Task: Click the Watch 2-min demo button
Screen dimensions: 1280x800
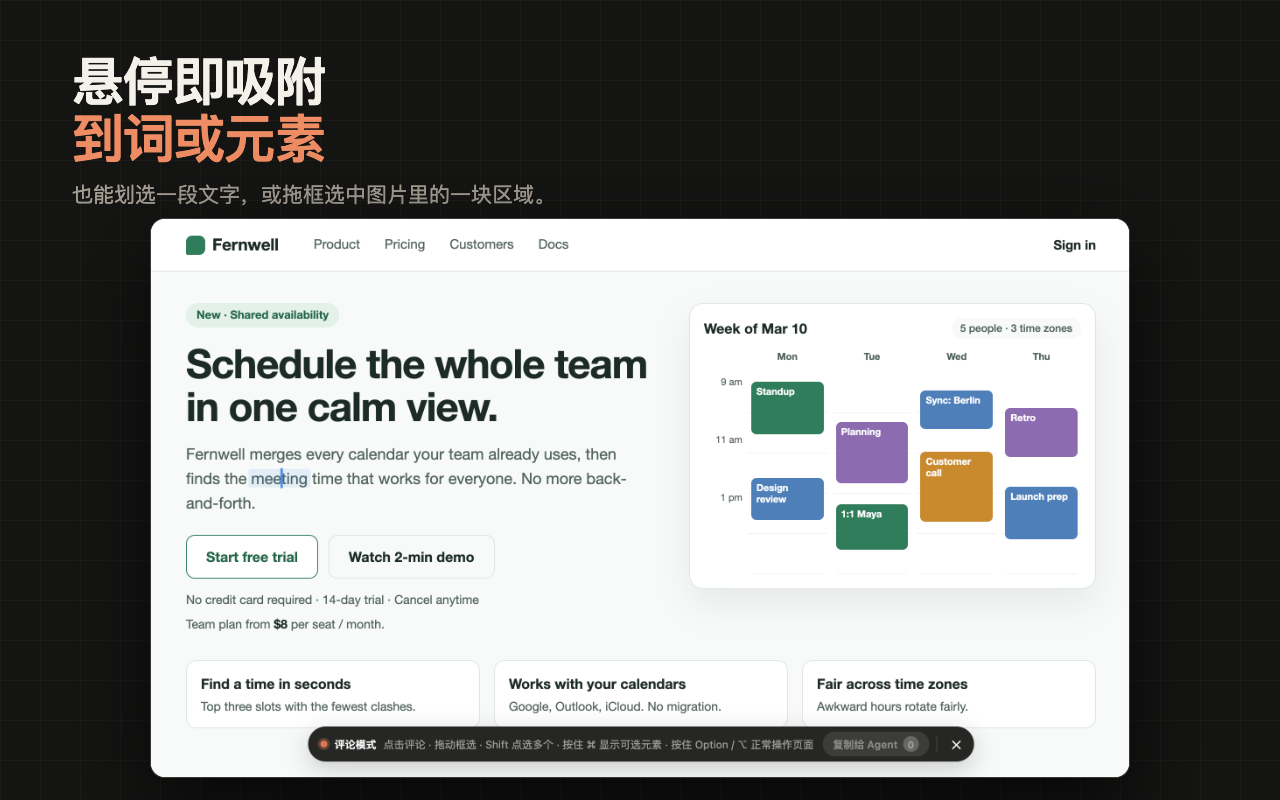Action: tap(411, 557)
